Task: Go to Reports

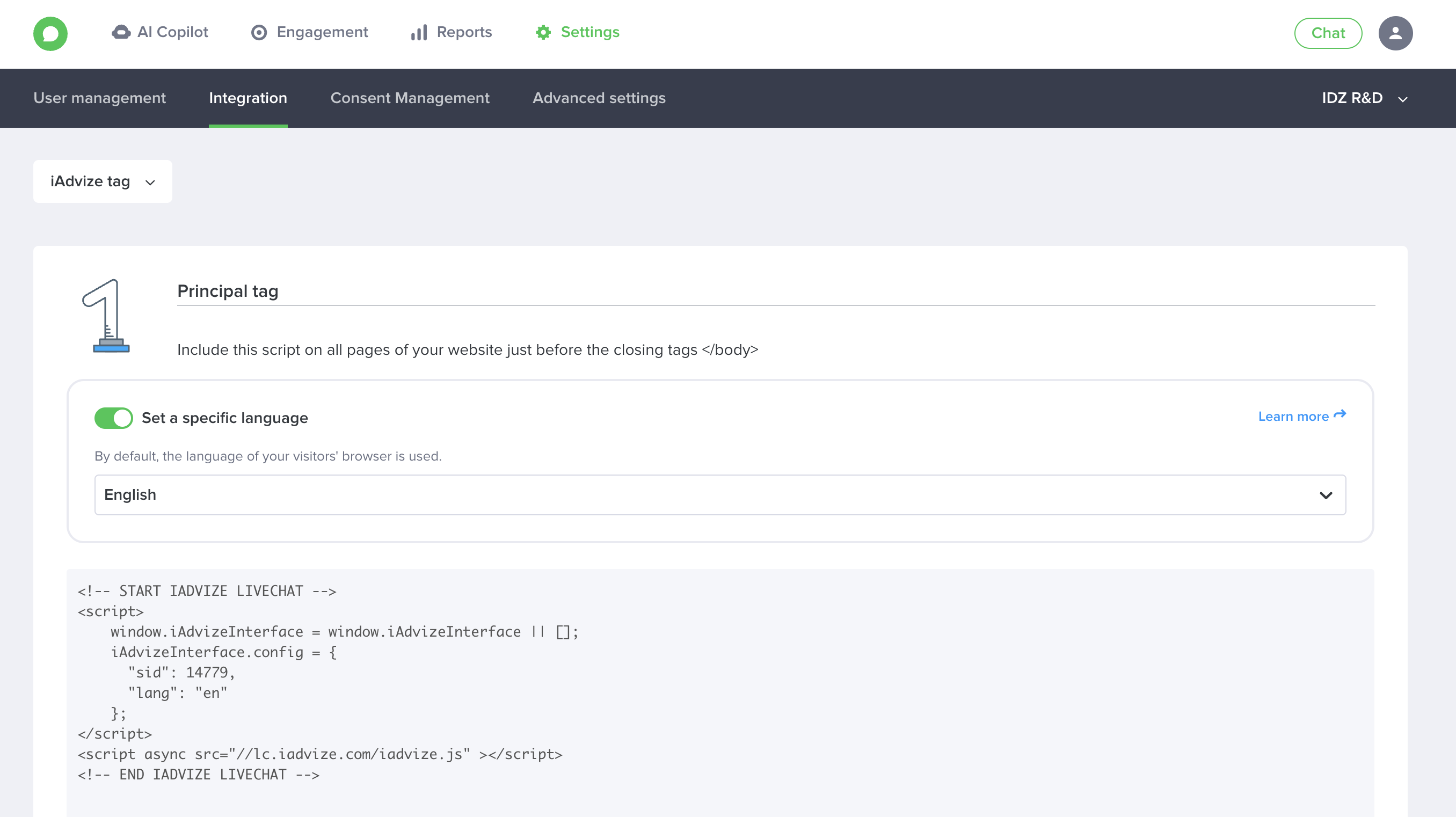Action: [x=451, y=32]
